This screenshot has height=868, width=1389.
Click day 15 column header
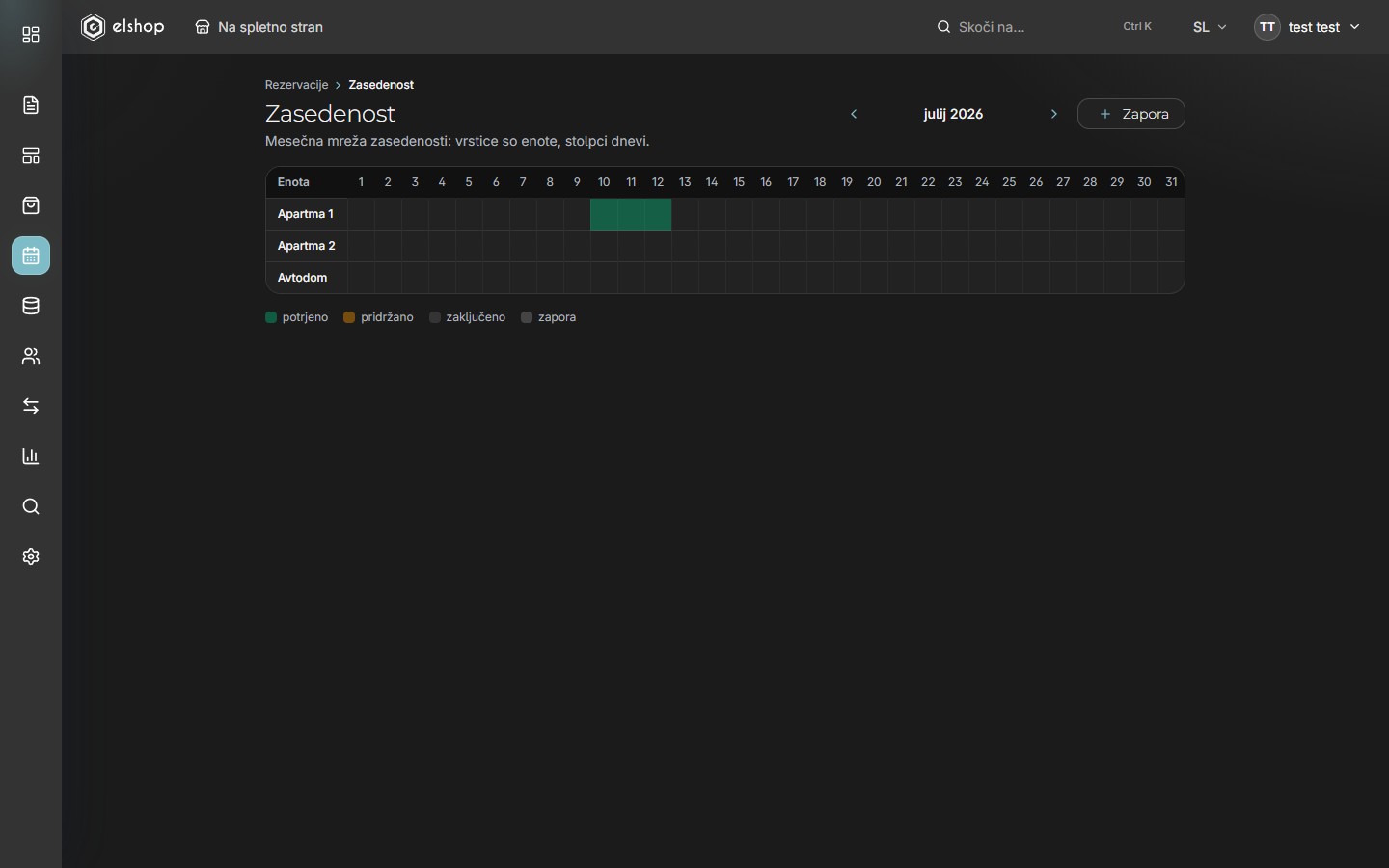click(739, 182)
